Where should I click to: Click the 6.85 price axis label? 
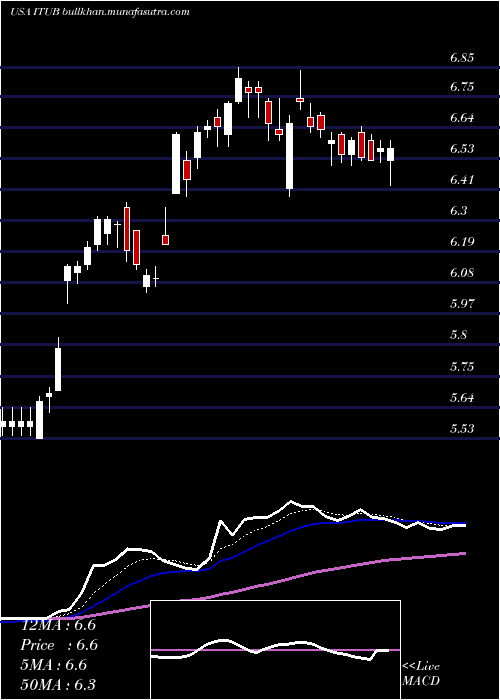pos(462,58)
